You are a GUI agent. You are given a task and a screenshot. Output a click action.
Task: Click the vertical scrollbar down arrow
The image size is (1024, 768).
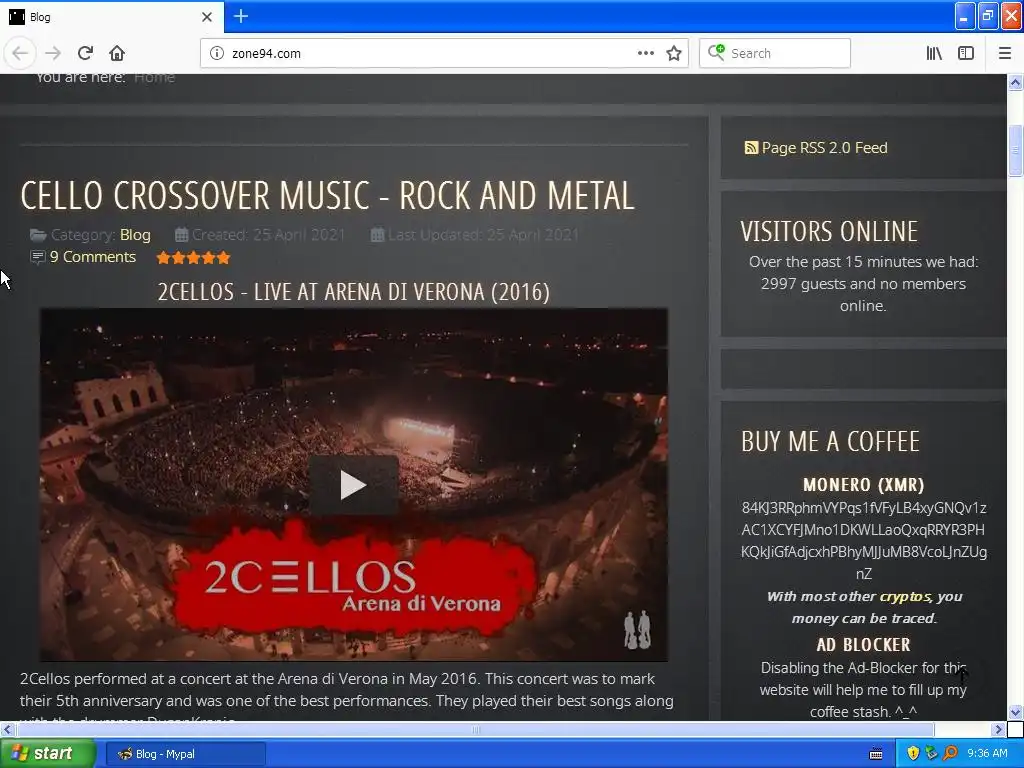(1016, 712)
